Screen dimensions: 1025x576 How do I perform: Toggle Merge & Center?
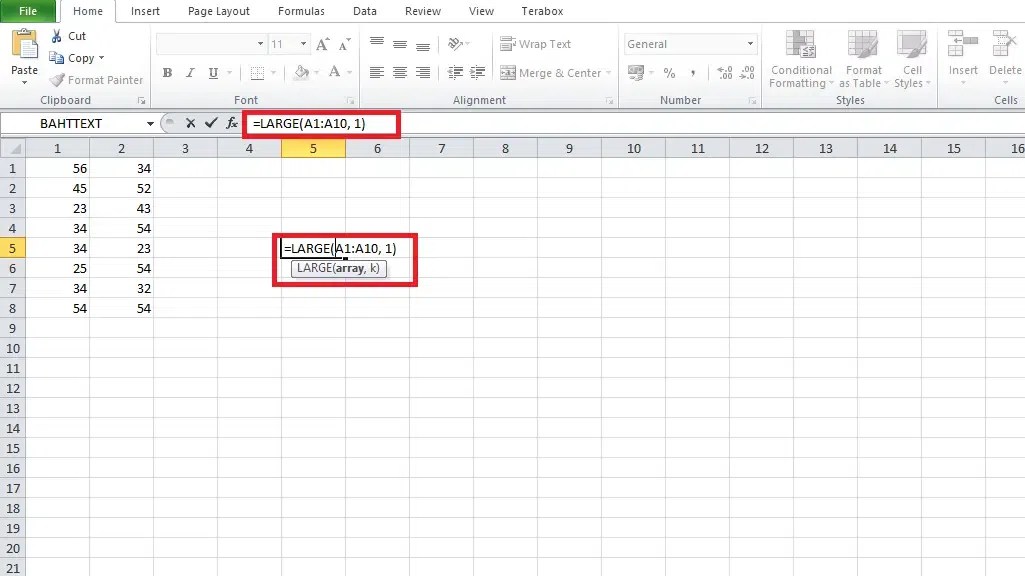point(553,72)
